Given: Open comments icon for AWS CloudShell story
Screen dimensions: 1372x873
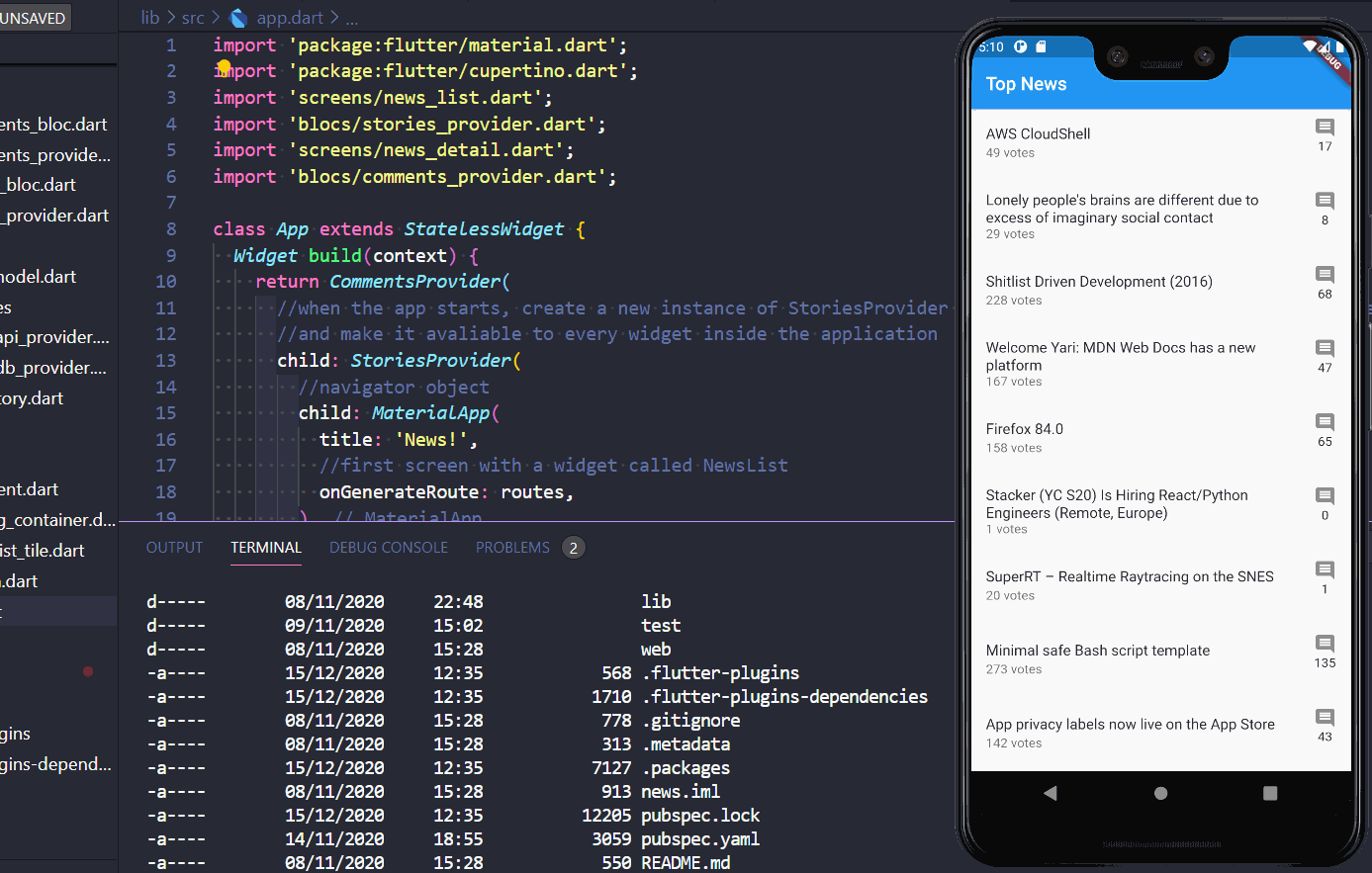Looking at the screenshot, I should click(x=1325, y=127).
